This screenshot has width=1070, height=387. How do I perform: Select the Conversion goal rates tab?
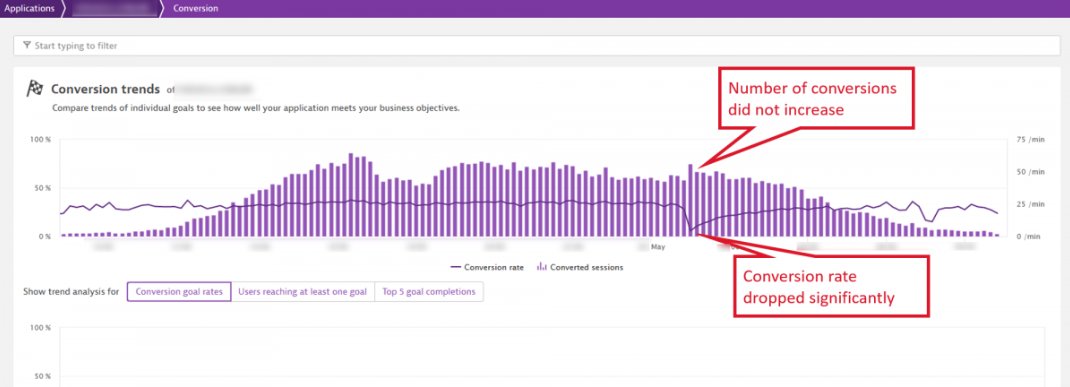tap(179, 292)
